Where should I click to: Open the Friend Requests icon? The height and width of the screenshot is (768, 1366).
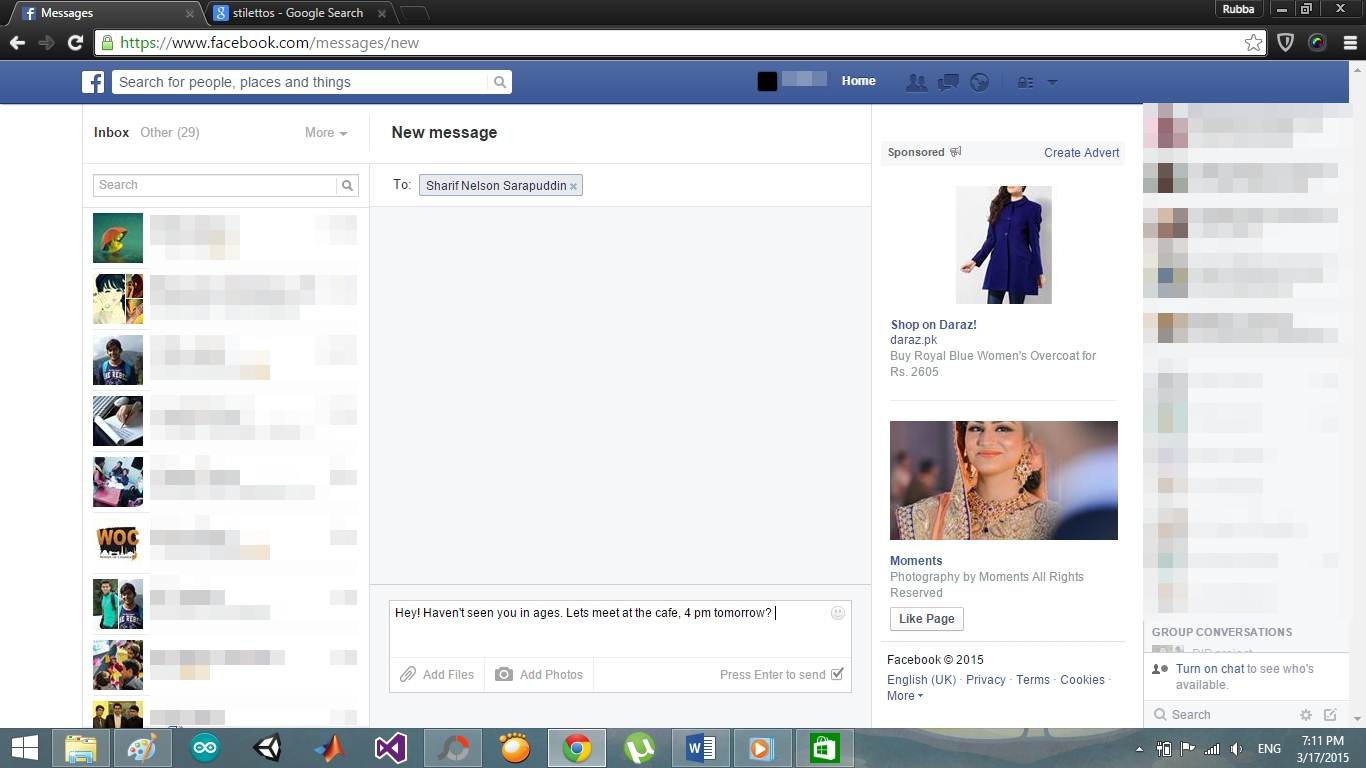pyautogui.click(x=916, y=82)
